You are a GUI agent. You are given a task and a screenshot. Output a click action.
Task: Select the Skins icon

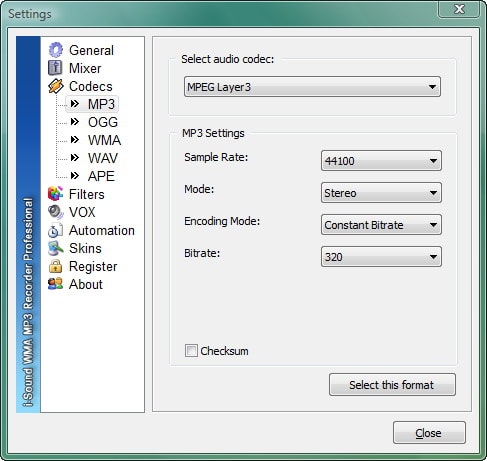point(55,248)
